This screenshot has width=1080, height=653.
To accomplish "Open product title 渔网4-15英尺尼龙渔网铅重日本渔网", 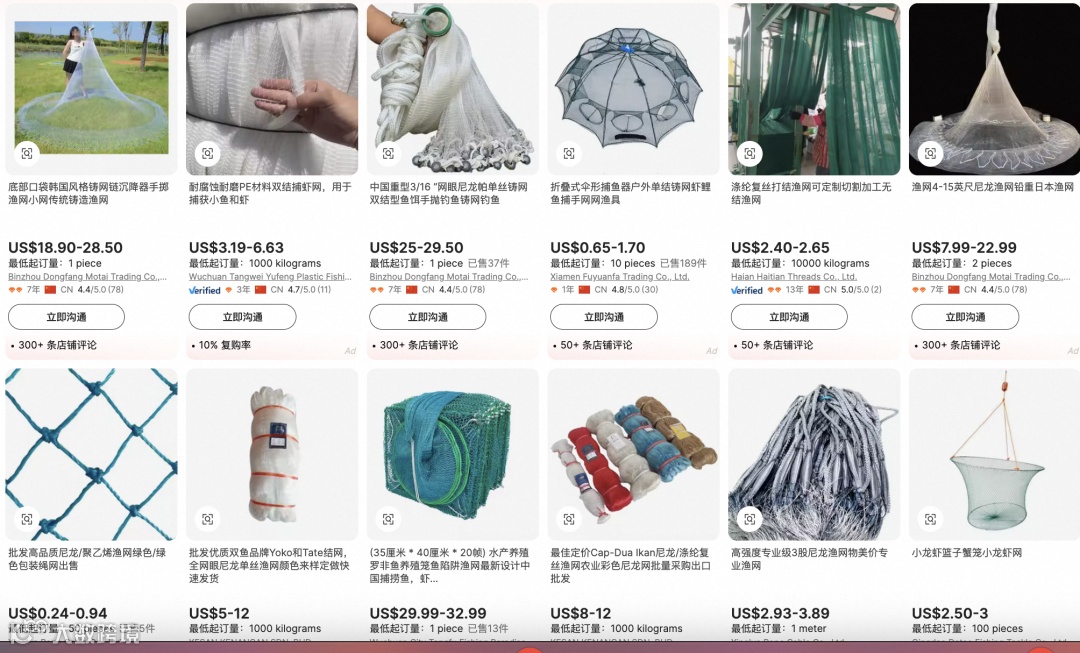I will pos(993,187).
